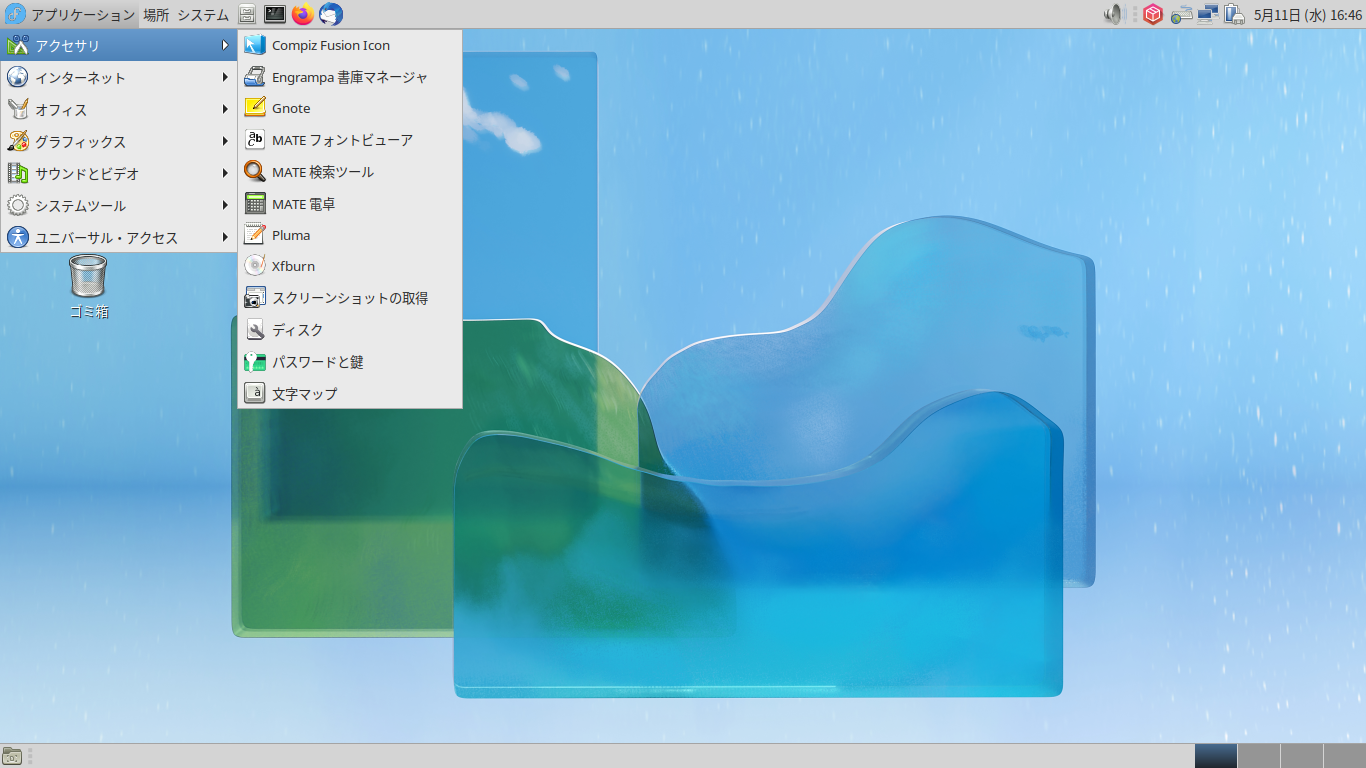Click the clock showing 5月11日 (水) 16:46
The width and height of the screenshot is (1366, 768).
[1308, 15]
